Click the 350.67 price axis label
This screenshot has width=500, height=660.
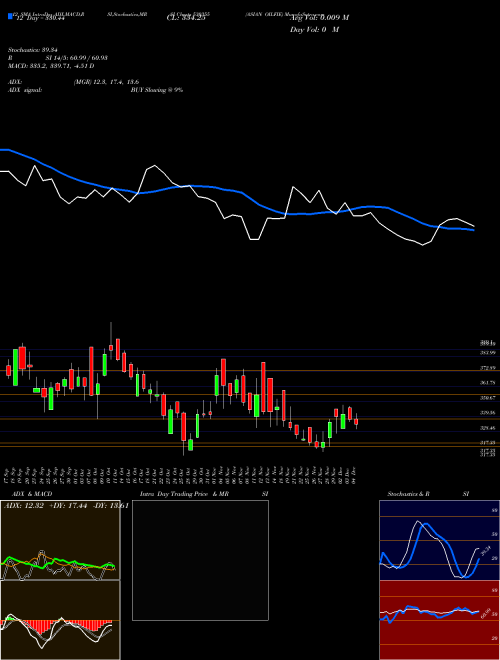point(487,397)
